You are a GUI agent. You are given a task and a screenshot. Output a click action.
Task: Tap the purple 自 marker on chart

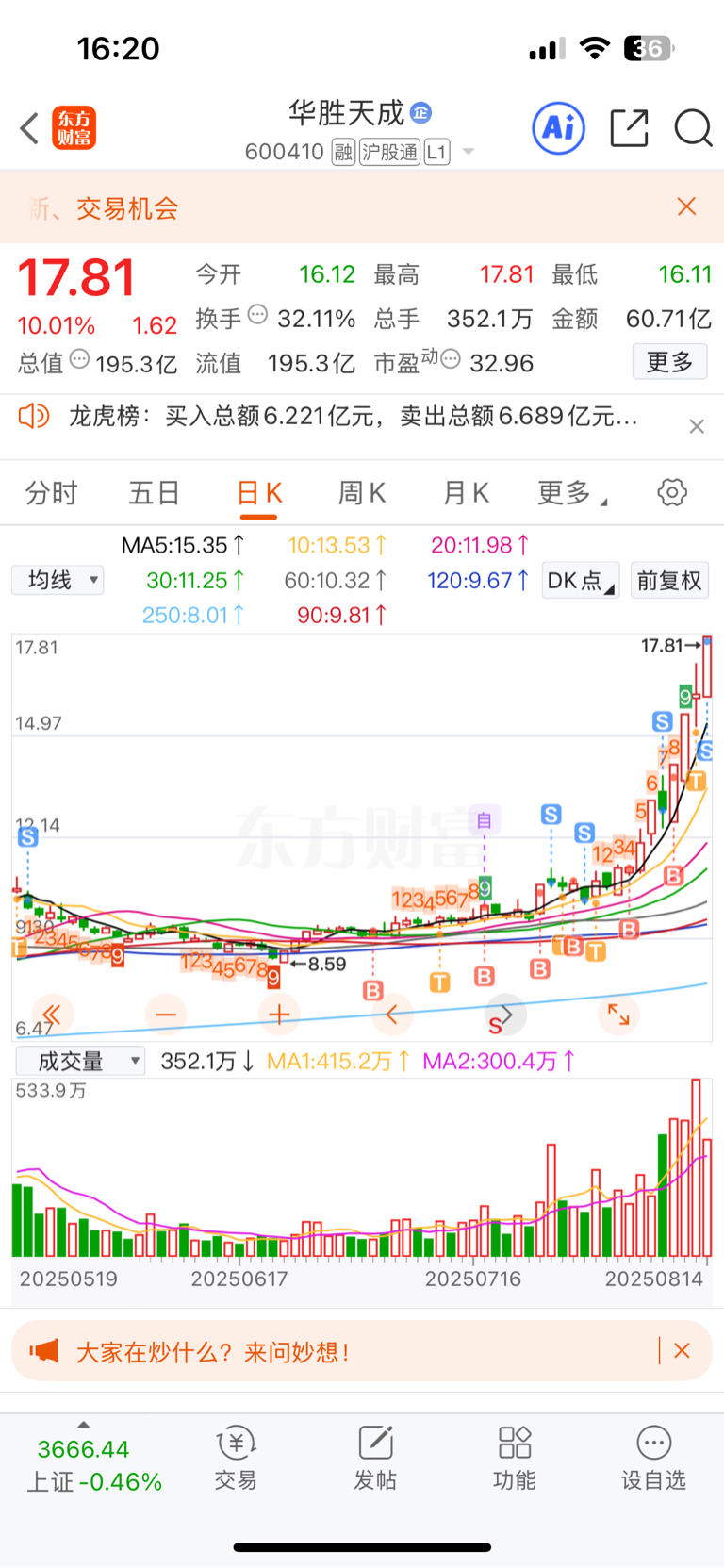pos(485,820)
